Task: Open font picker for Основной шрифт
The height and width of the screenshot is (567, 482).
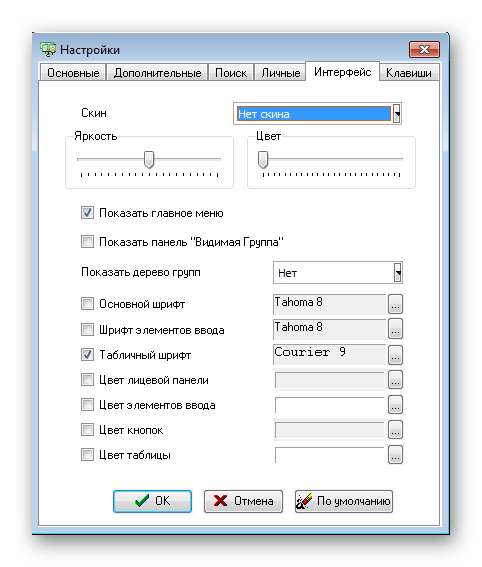Action: pos(395,304)
